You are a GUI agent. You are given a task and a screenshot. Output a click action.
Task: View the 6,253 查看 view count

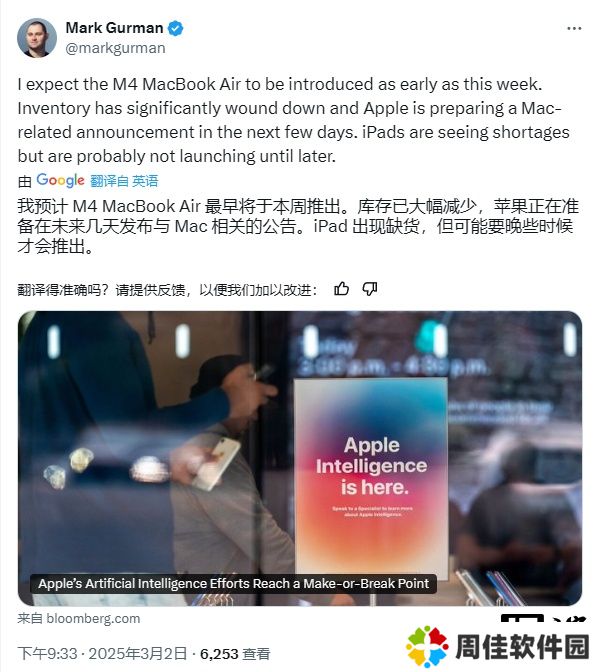click(235, 654)
